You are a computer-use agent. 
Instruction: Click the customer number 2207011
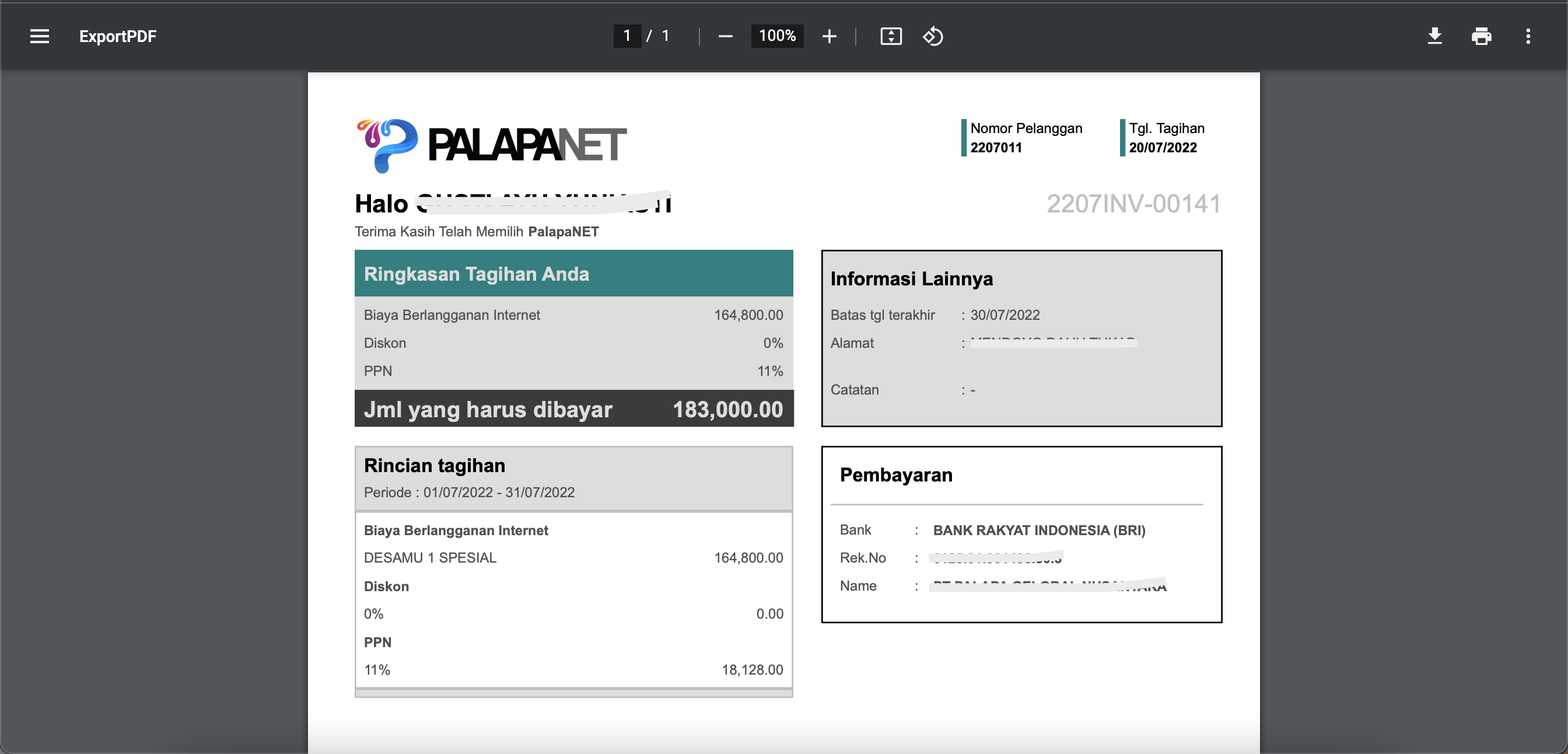(996, 148)
